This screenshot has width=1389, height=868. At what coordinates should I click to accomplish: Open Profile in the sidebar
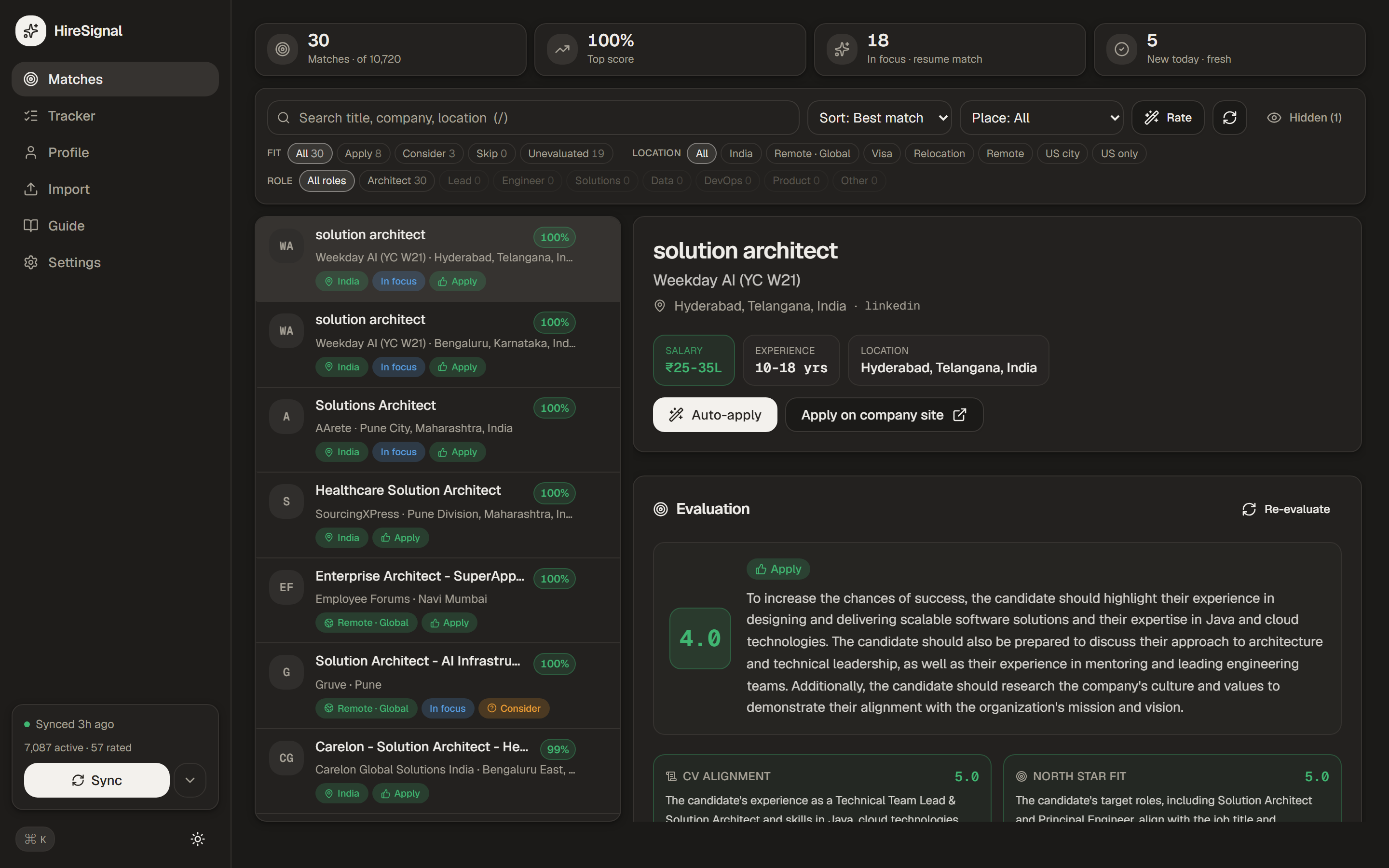115,153
